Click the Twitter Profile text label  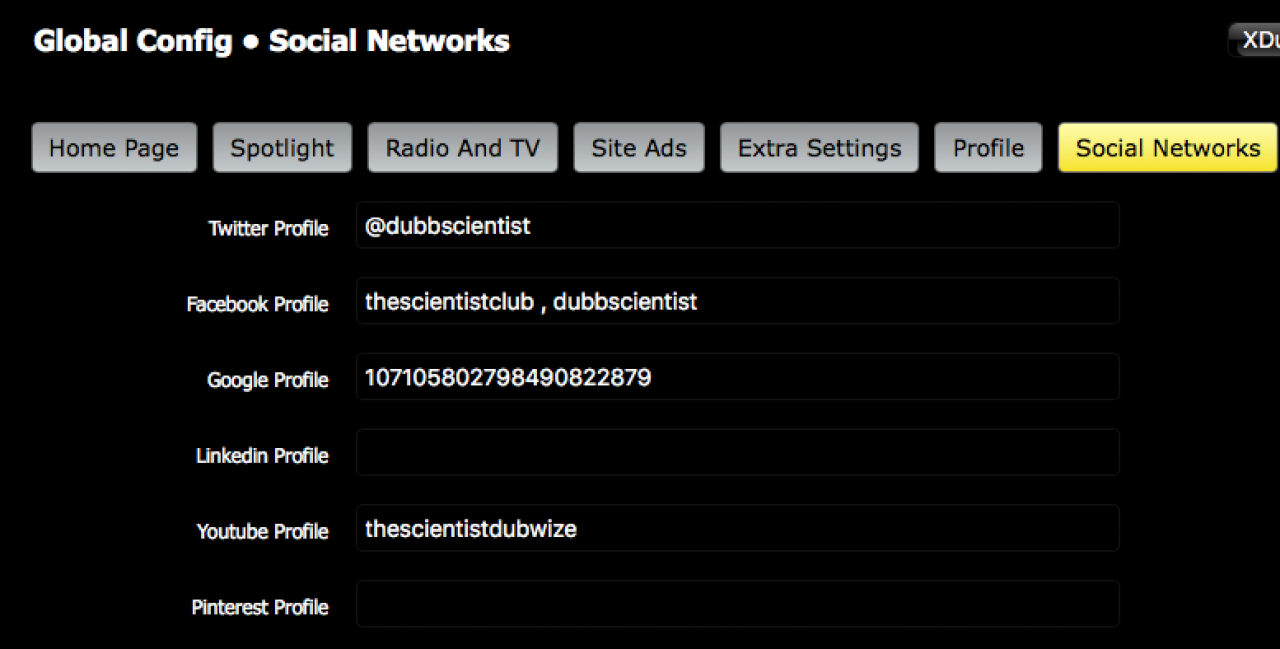(268, 228)
